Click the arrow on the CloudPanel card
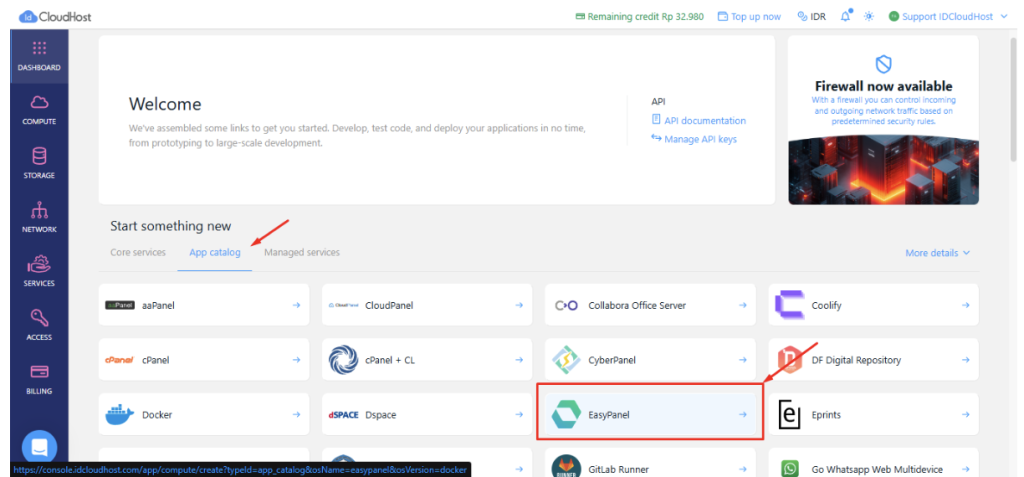Viewport: 1024px width, 477px height. [x=519, y=305]
